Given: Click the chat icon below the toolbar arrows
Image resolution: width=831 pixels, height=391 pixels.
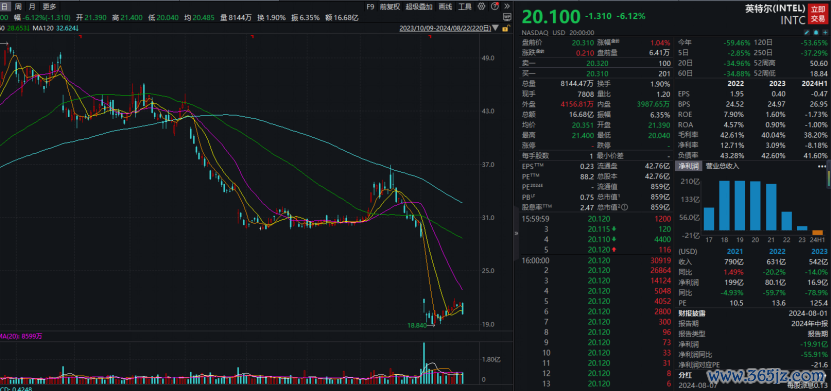Looking at the screenshot, I should [507, 17].
